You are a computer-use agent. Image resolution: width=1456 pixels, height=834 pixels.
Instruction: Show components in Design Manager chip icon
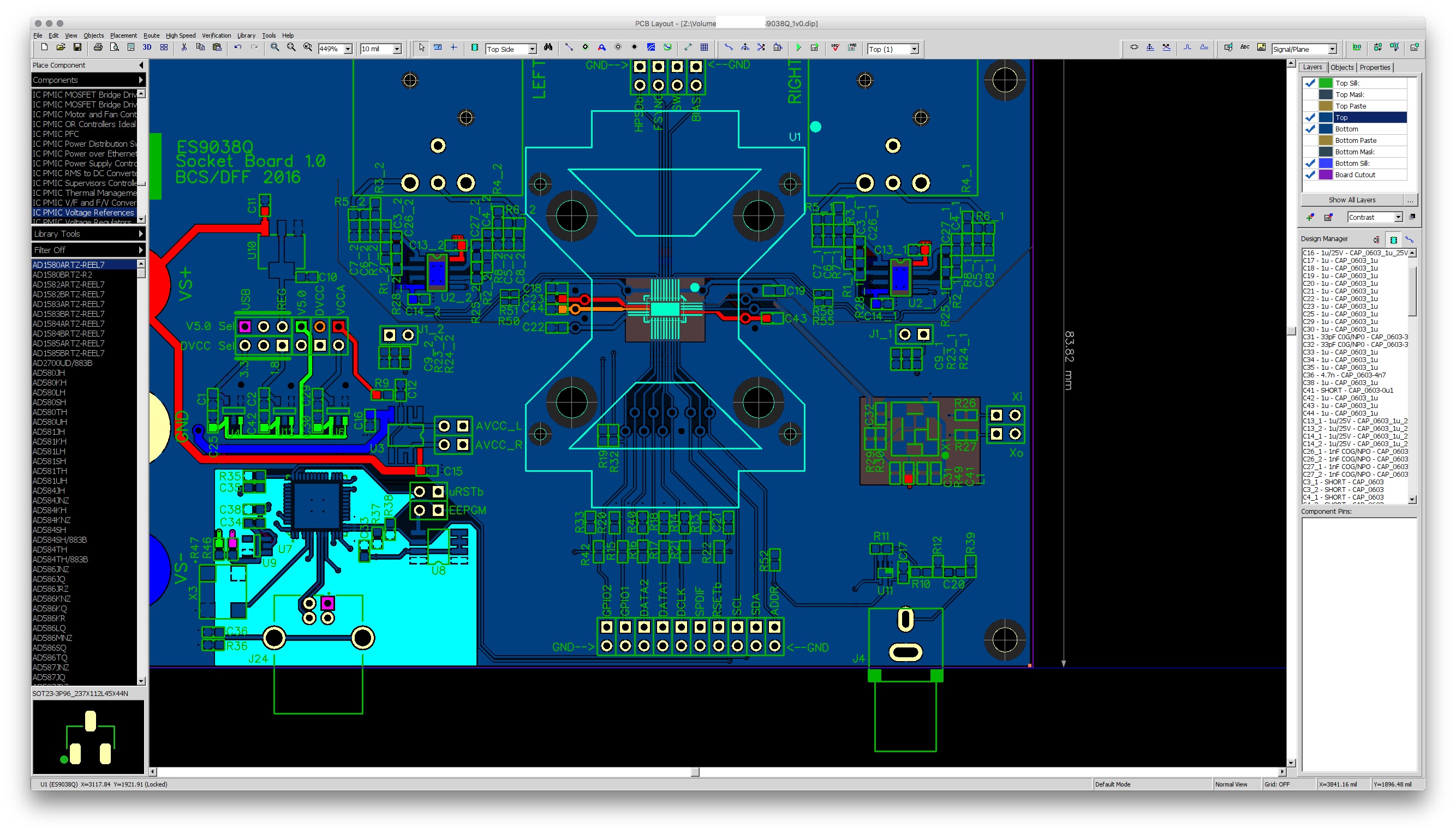pos(1394,239)
